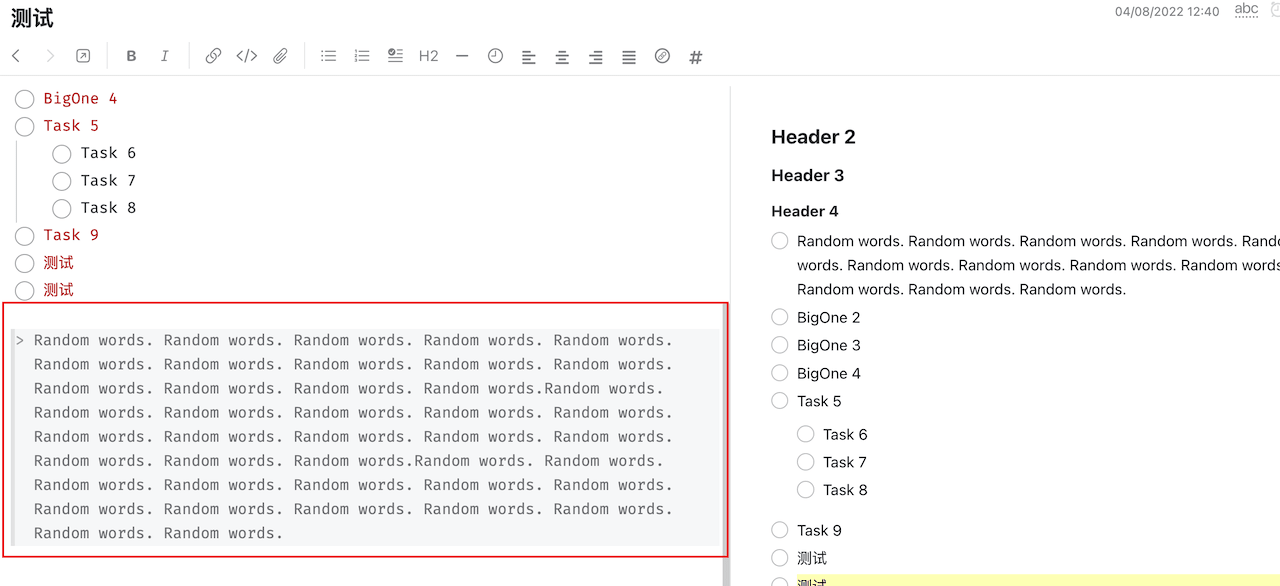
Task: Mark Task 8 done in the editor
Action: [62, 208]
